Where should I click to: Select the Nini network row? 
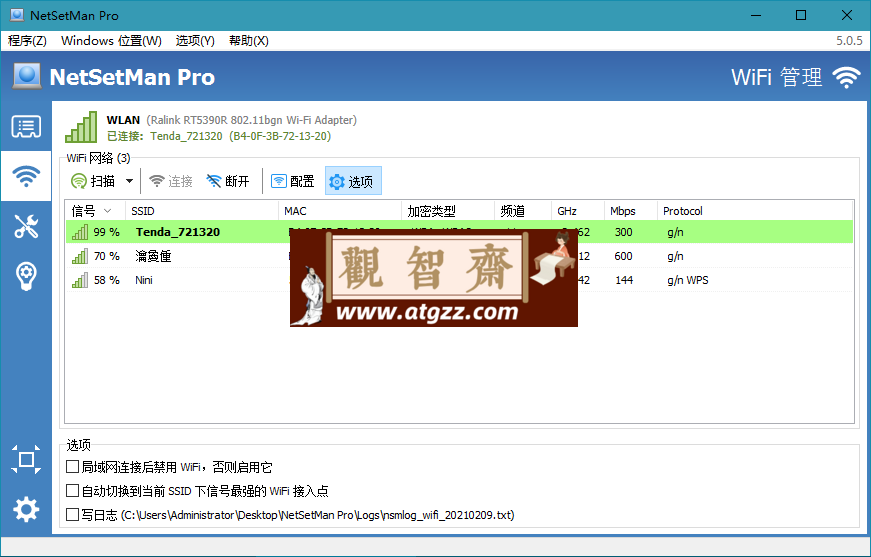click(x=459, y=280)
